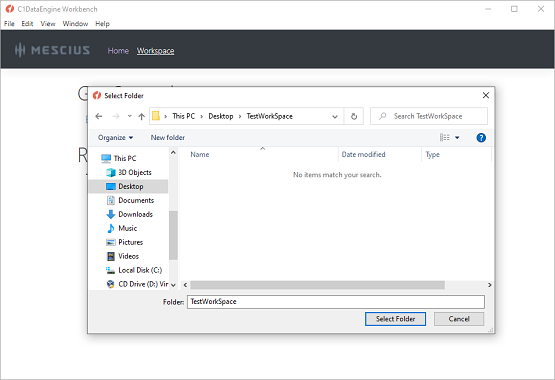
Task: Open recent locations chevron next to Forward
Action: point(130,116)
